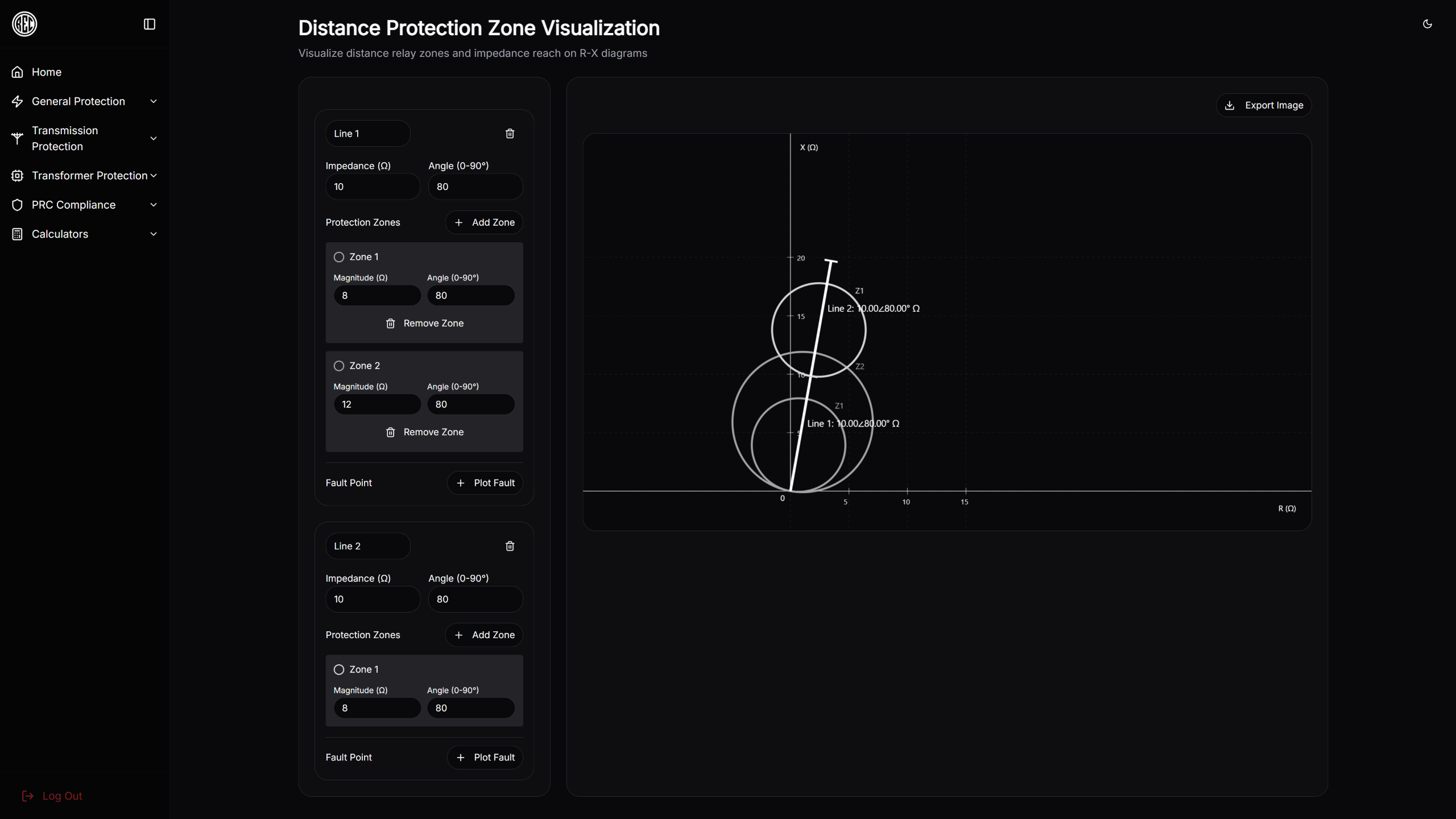Expand the Calculators chevron
The height and width of the screenshot is (819, 1456).
point(153,234)
